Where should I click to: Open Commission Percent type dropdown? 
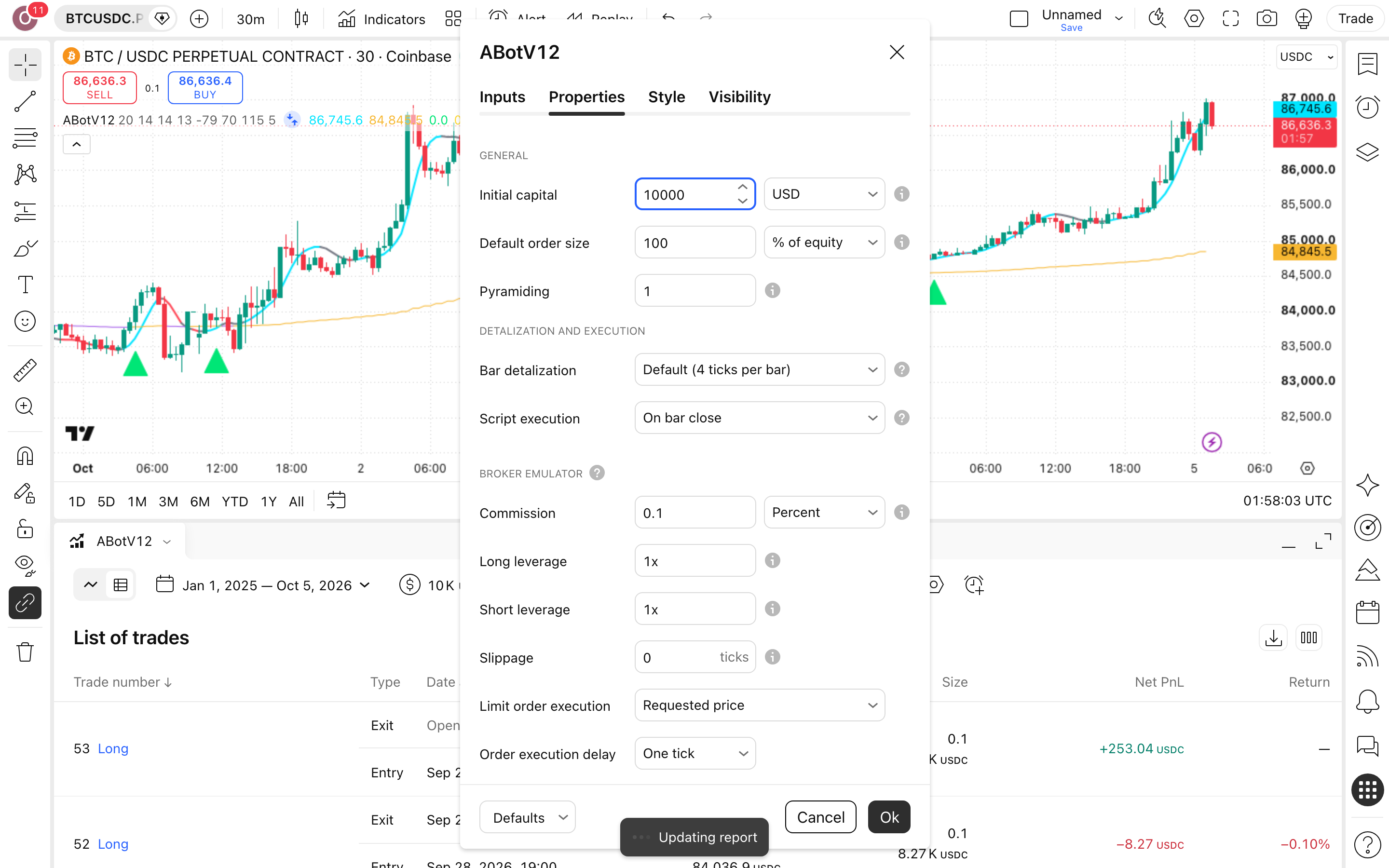pos(824,512)
